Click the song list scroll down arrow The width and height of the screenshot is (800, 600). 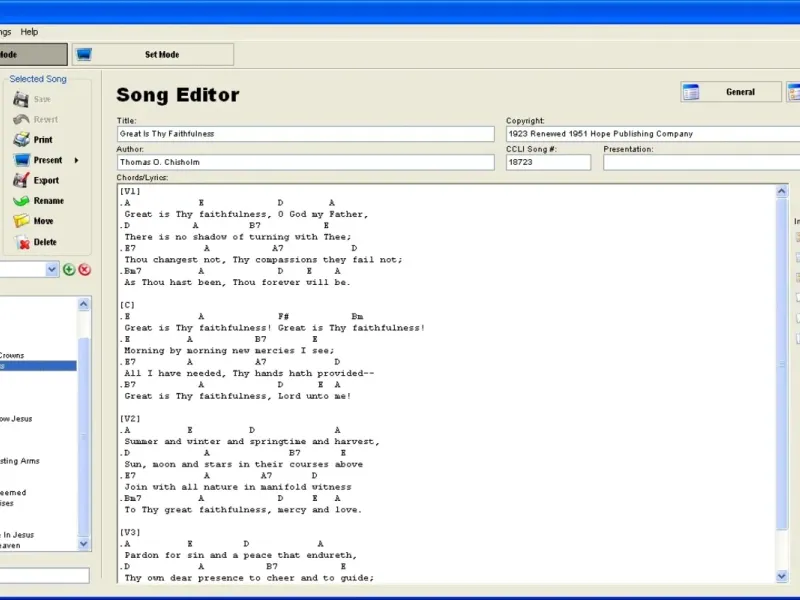[x=84, y=544]
